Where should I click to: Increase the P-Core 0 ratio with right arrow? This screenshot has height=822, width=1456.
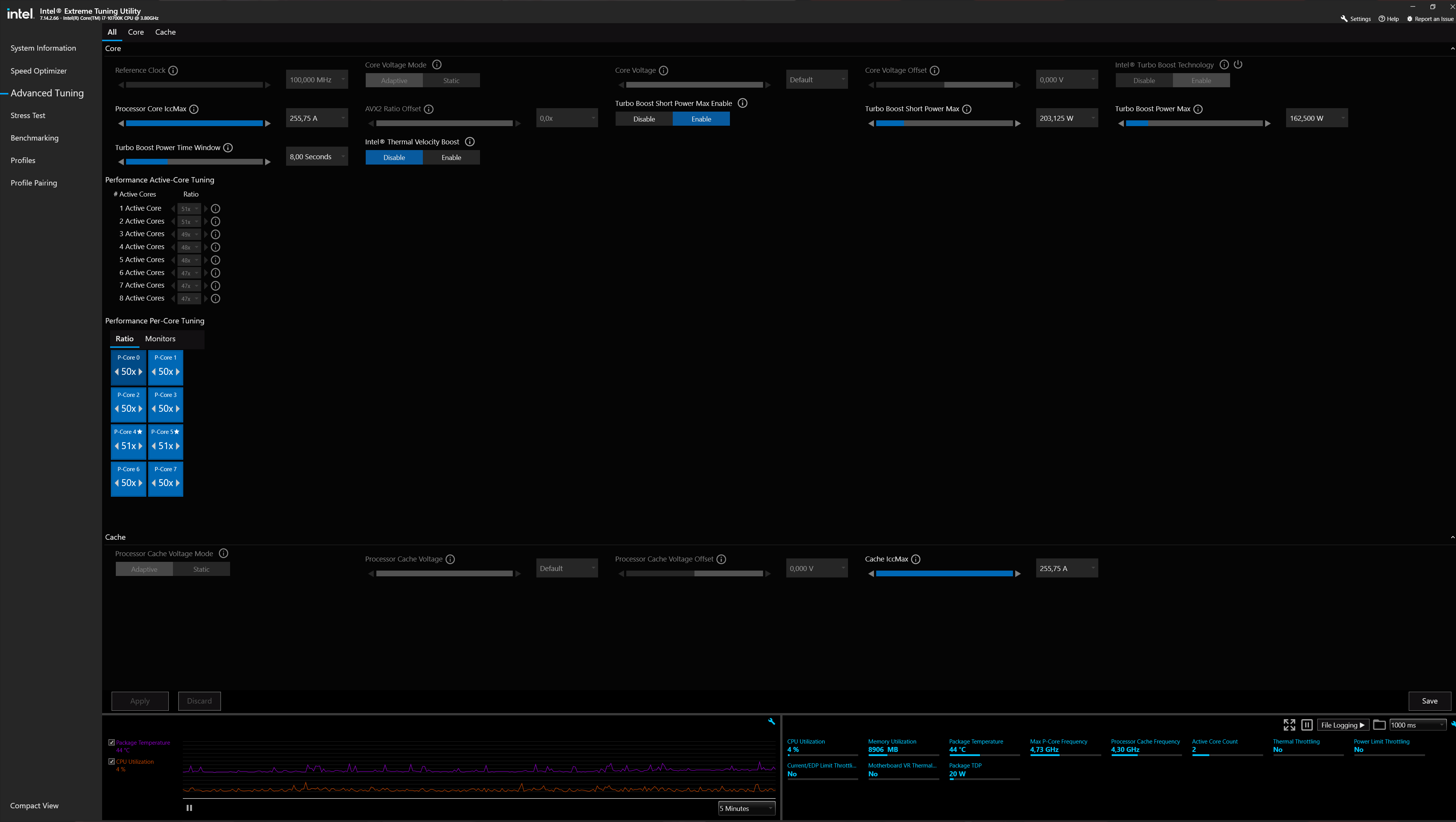point(140,372)
